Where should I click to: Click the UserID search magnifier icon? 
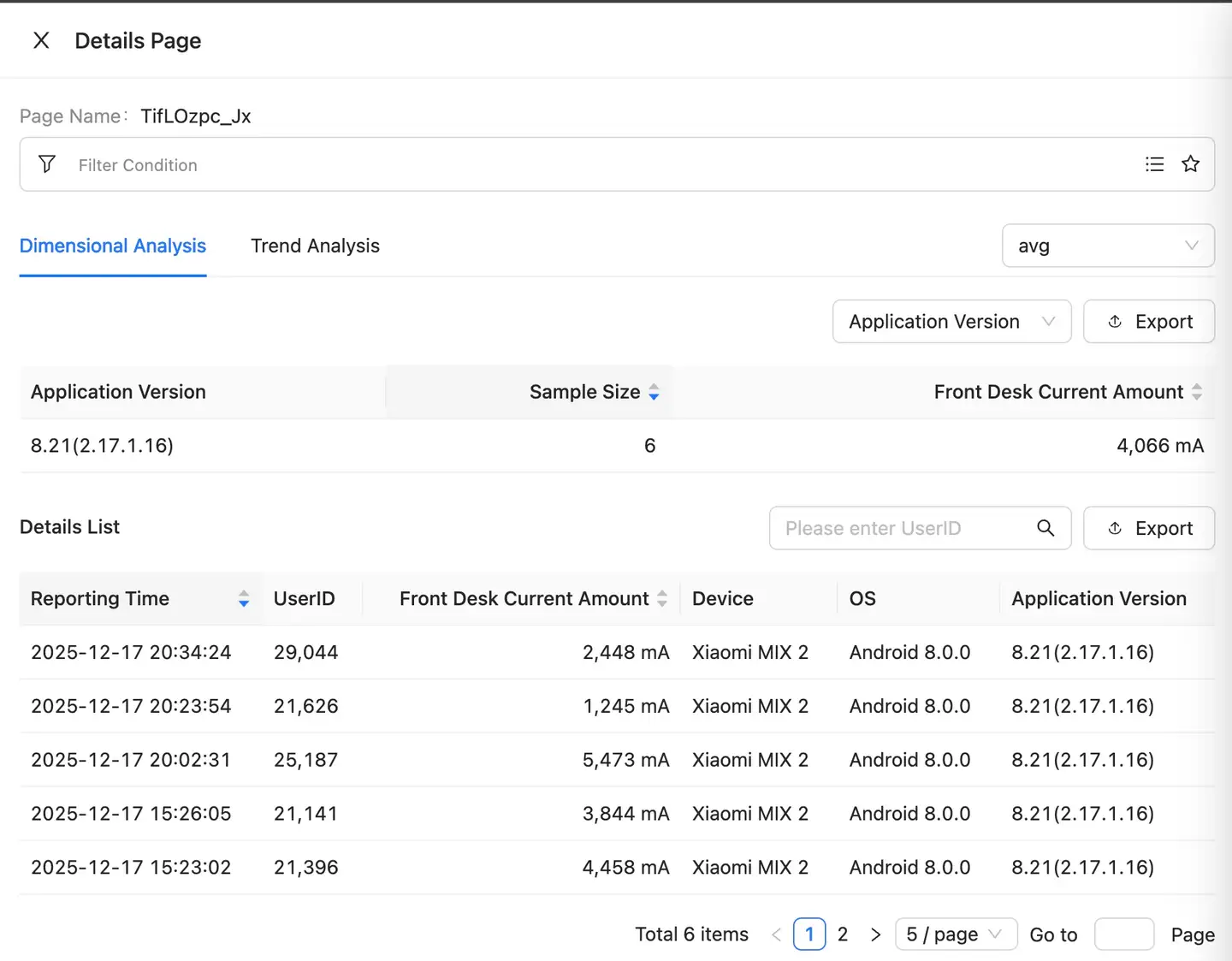click(1045, 528)
